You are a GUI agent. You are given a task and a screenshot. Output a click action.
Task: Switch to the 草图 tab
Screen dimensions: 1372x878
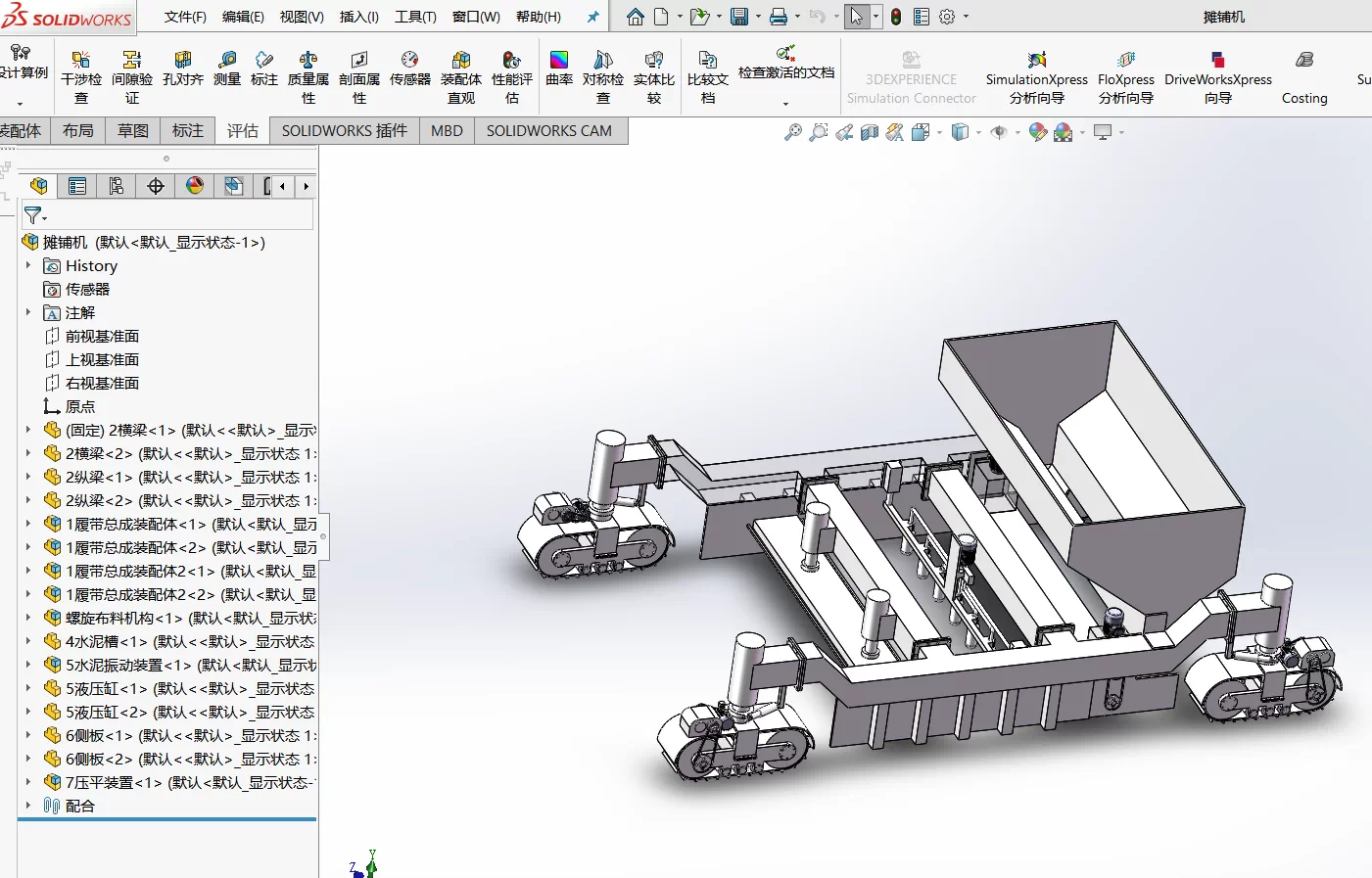tap(133, 131)
